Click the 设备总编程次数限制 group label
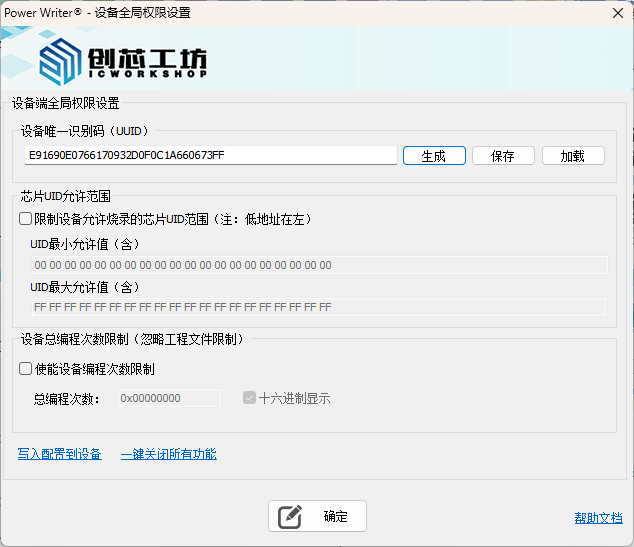The image size is (634, 547). point(132,339)
